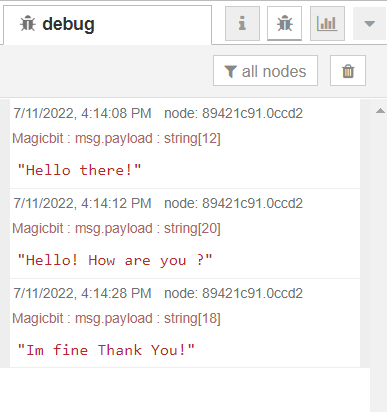This screenshot has width=387, height=412.
Task: Click Magicbit msg.payload string[20] label
Action: click(x=116, y=228)
